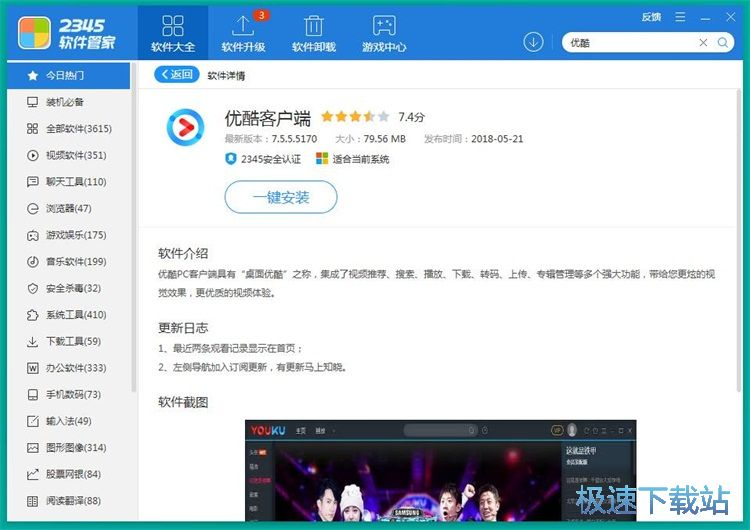Click the picture icon beside 图形图像
750x530 pixels.
click(33, 448)
